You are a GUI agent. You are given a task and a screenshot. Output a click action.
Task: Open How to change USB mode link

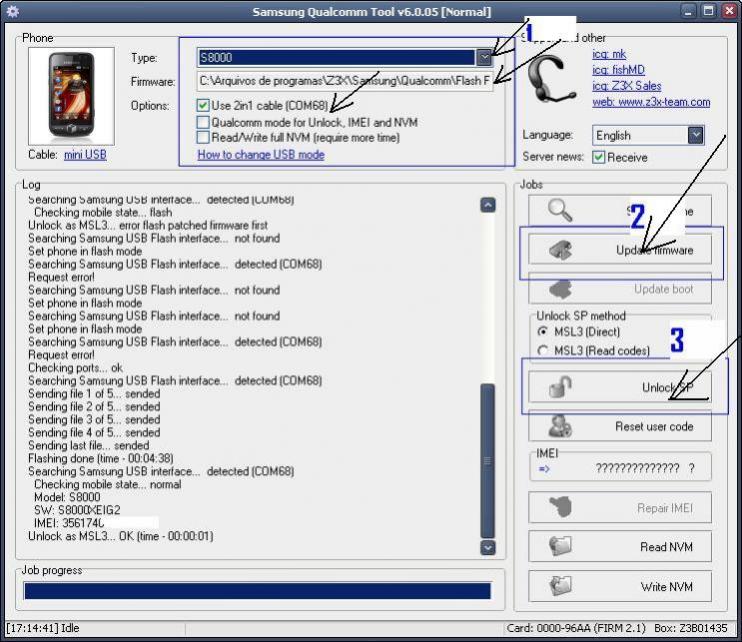(x=261, y=155)
